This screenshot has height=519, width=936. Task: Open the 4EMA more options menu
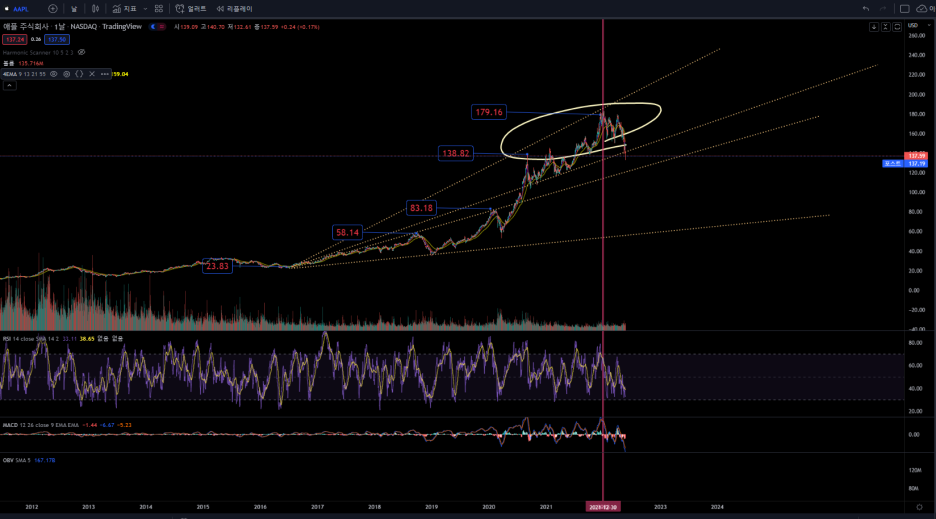click(104, 74)
